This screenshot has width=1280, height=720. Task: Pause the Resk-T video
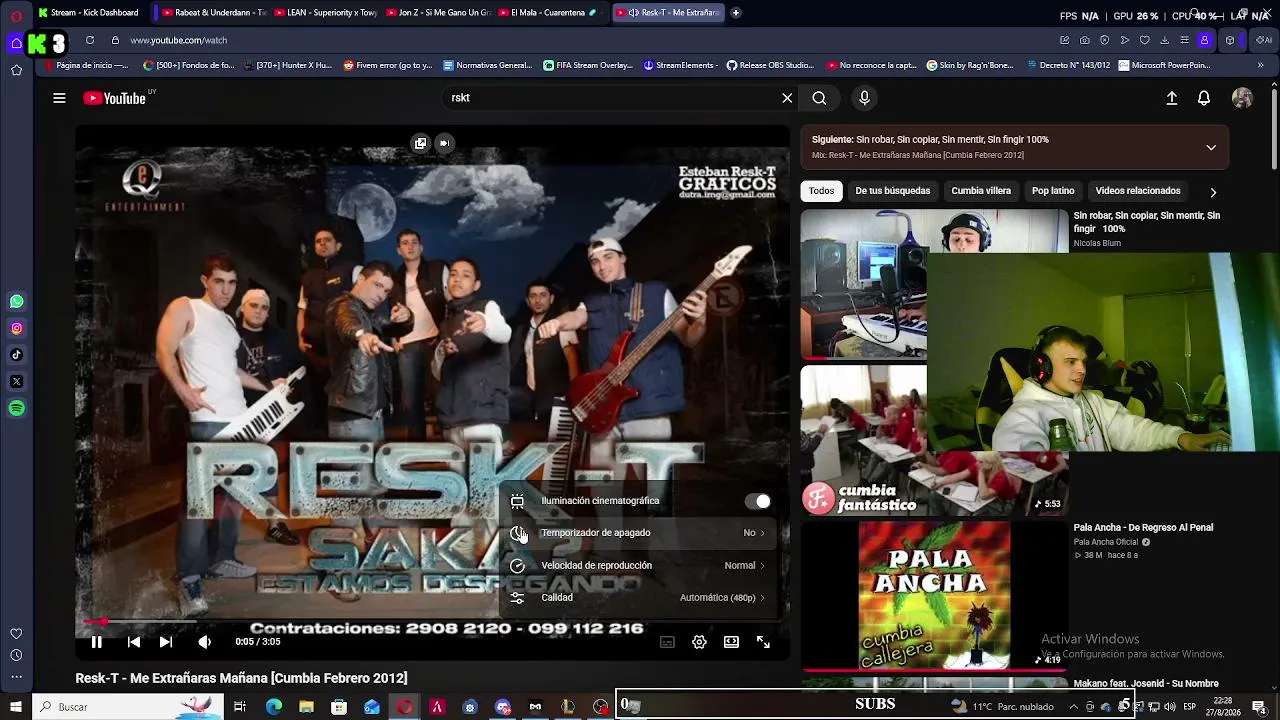(97, 642)
